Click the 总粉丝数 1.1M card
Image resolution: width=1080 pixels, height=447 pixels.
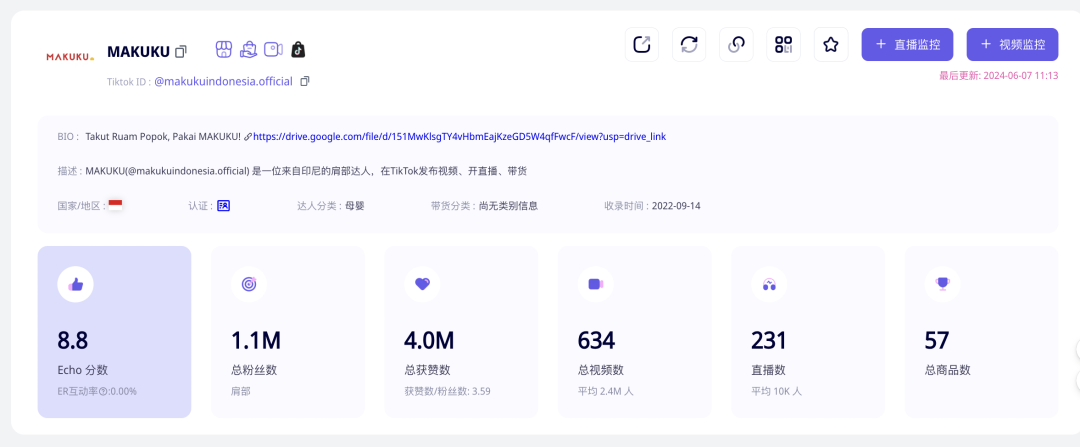[288, 331]
